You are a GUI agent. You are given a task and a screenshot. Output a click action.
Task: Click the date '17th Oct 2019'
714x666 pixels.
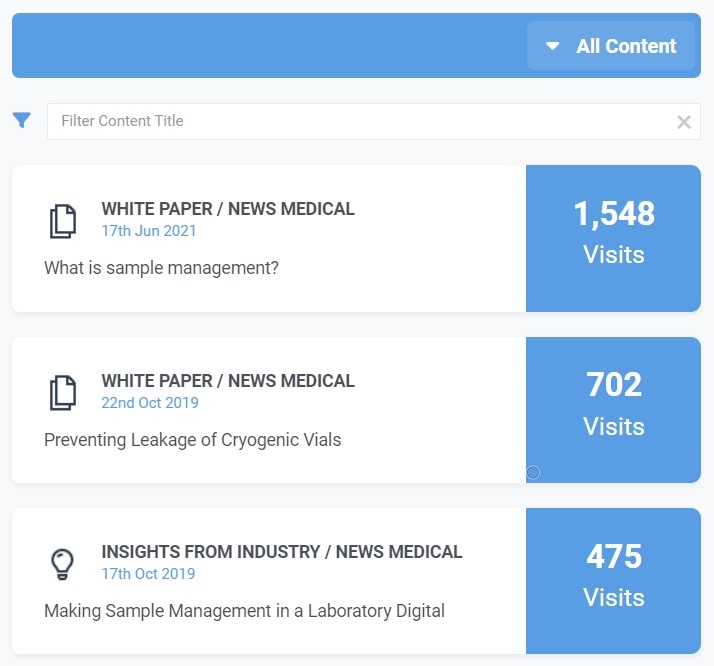pyautogui.click(x=148, y=574)
